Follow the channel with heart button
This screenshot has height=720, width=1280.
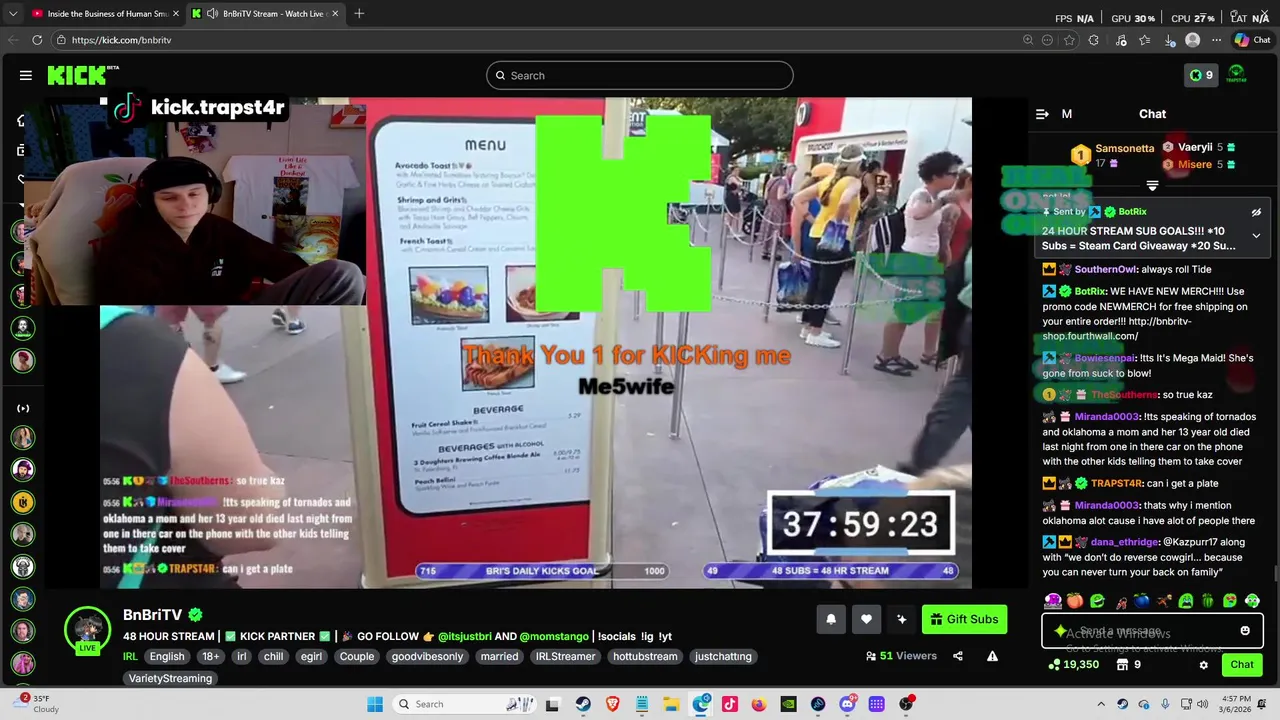[x=866, y=619]
